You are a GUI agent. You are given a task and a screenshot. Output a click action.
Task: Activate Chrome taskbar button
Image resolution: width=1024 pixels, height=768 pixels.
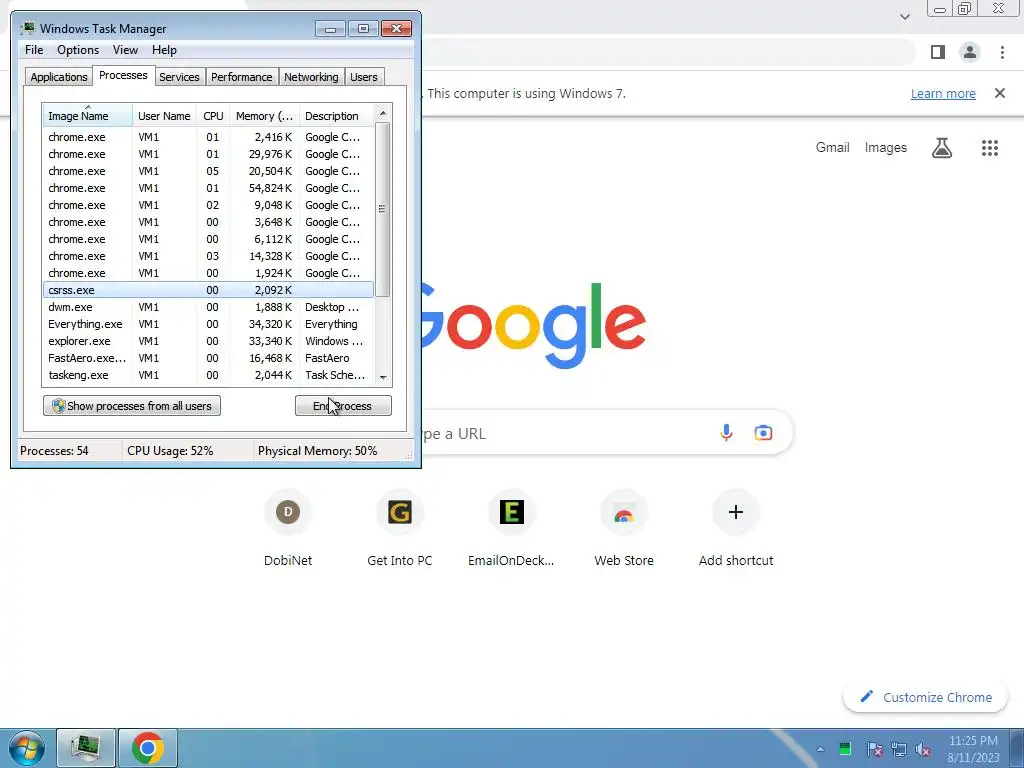[148, 748]
